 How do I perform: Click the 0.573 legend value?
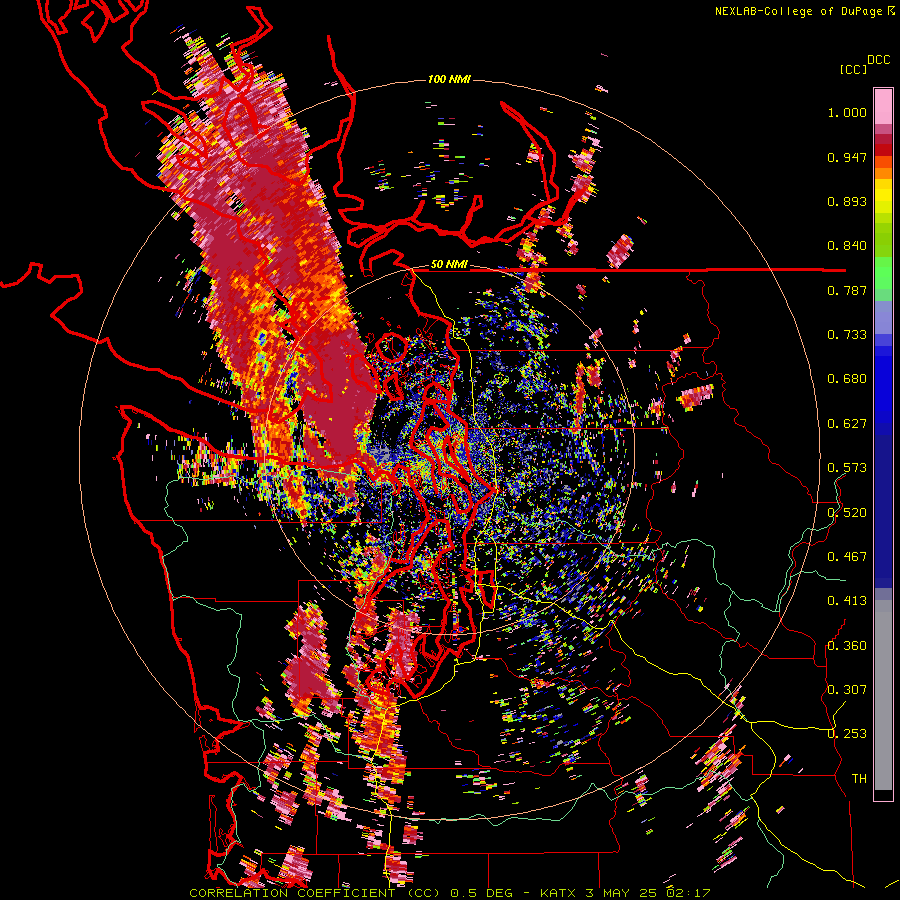(x=847, y=468)
